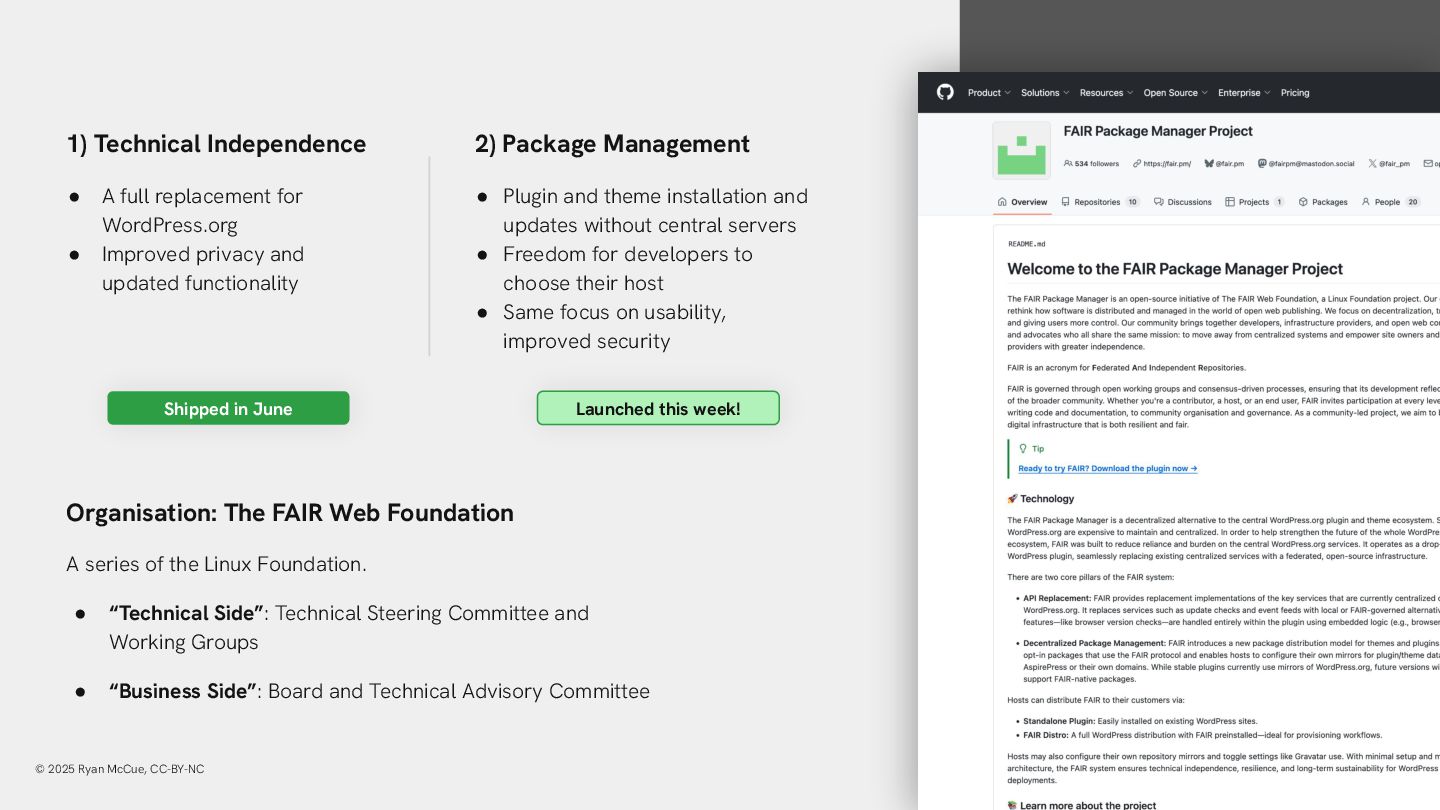The image size is (1440, 810).
Task: Click 'Learn more about the project' heading
Action: coord(1088,805)
